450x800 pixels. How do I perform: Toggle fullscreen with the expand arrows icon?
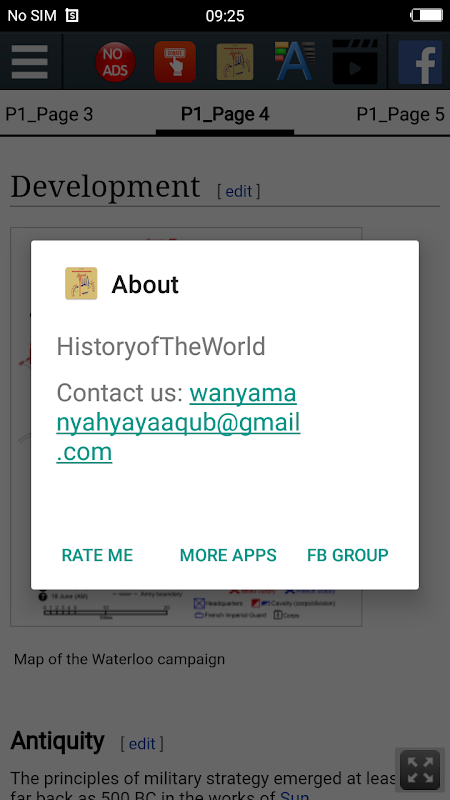point(420,770)
